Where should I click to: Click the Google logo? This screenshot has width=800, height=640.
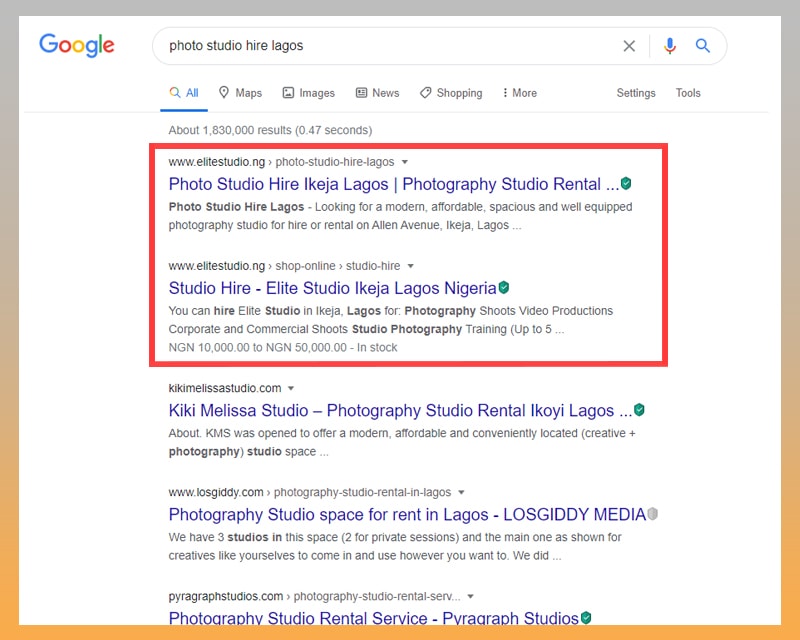pos(77,45)
